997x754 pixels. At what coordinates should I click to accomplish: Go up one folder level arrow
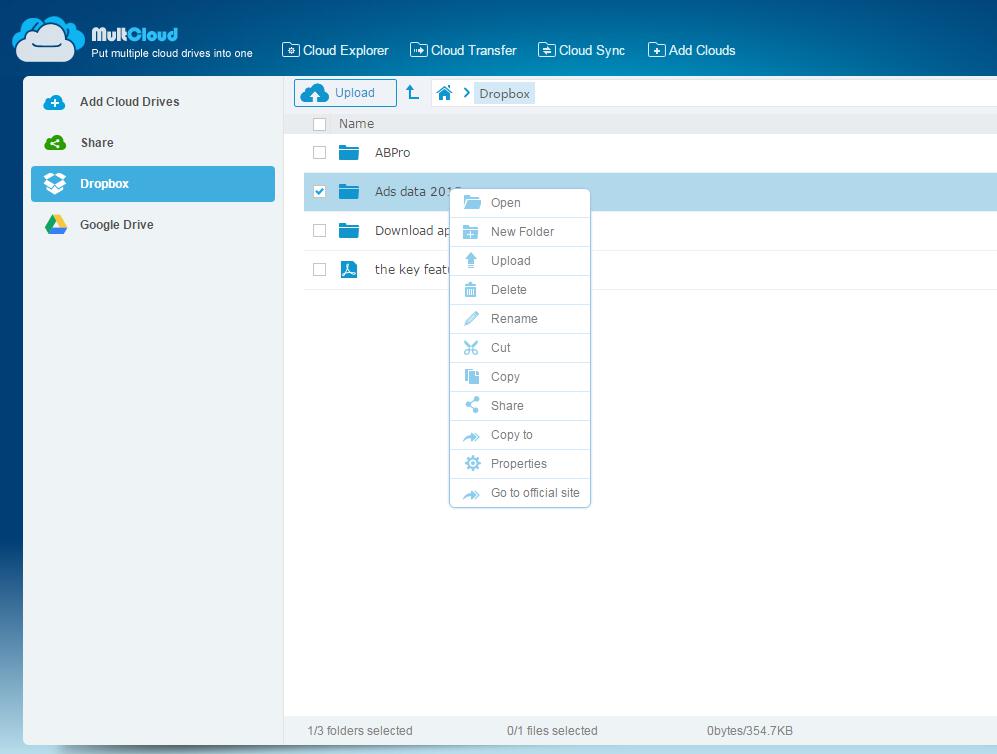[413, 93]
